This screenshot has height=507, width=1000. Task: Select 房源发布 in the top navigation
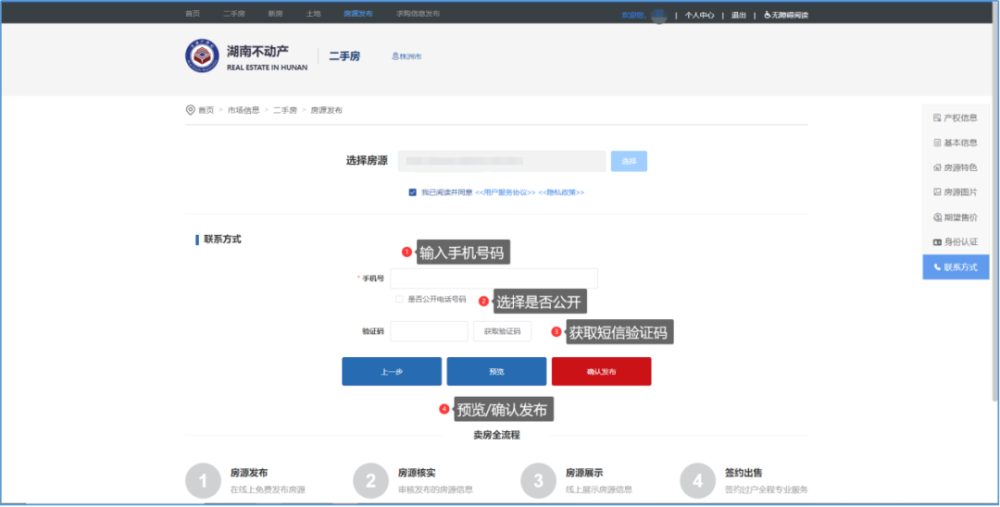point(358,13)
